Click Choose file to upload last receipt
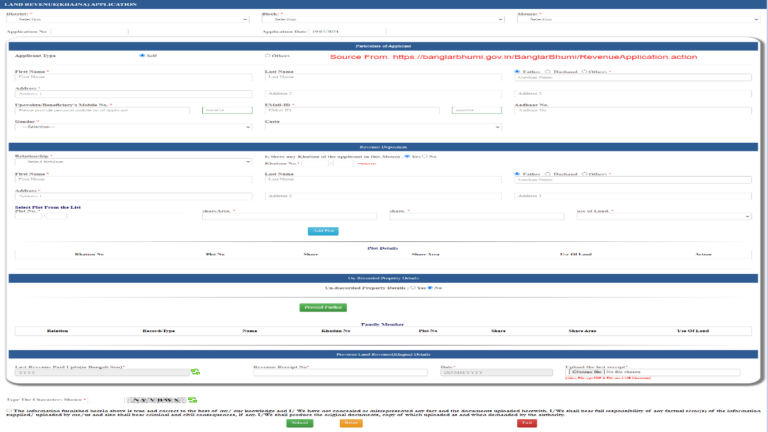Image resolution: width=768 pixels, height=432 pixels. click(x=585, y=372)
